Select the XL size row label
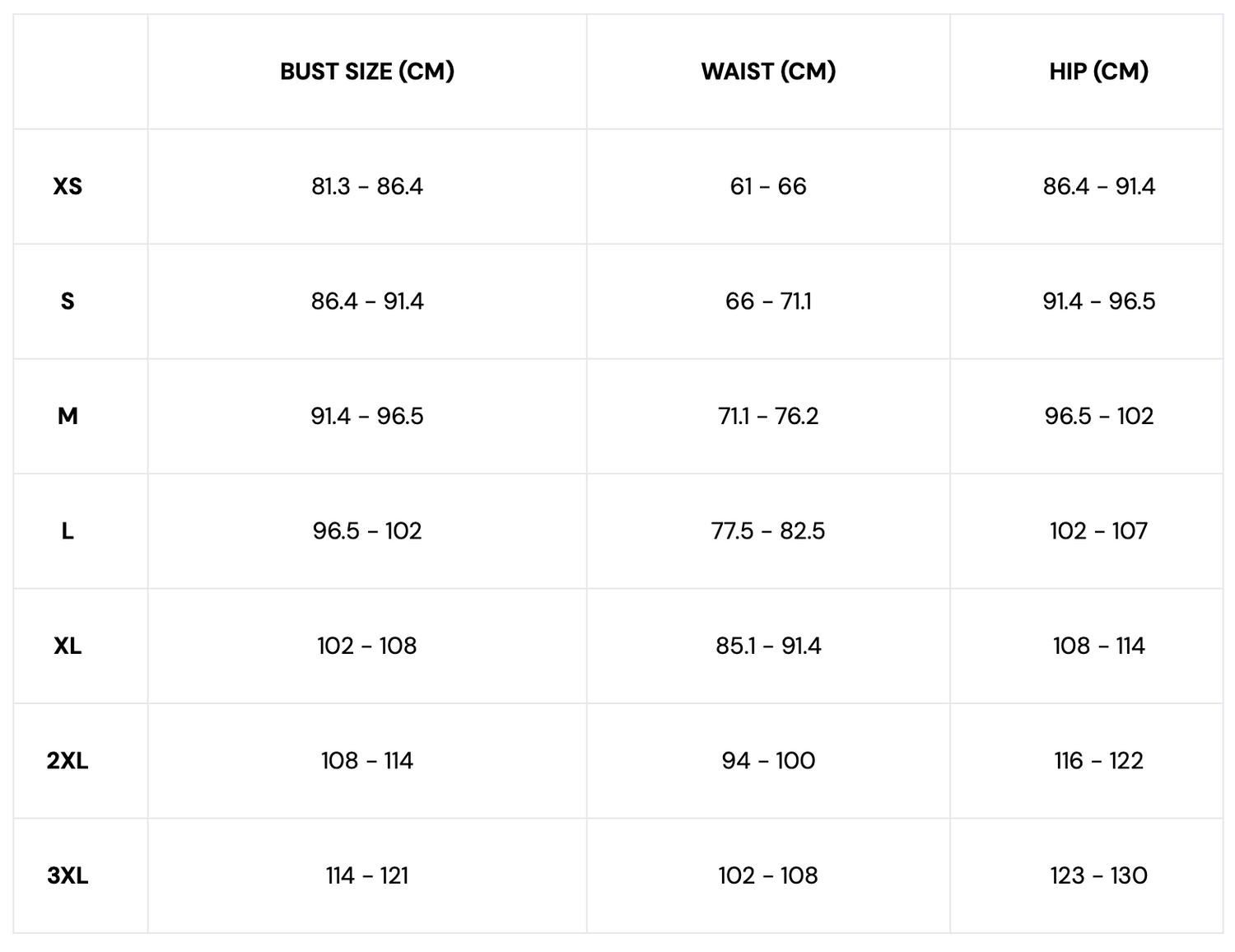 tap(68, 646)
